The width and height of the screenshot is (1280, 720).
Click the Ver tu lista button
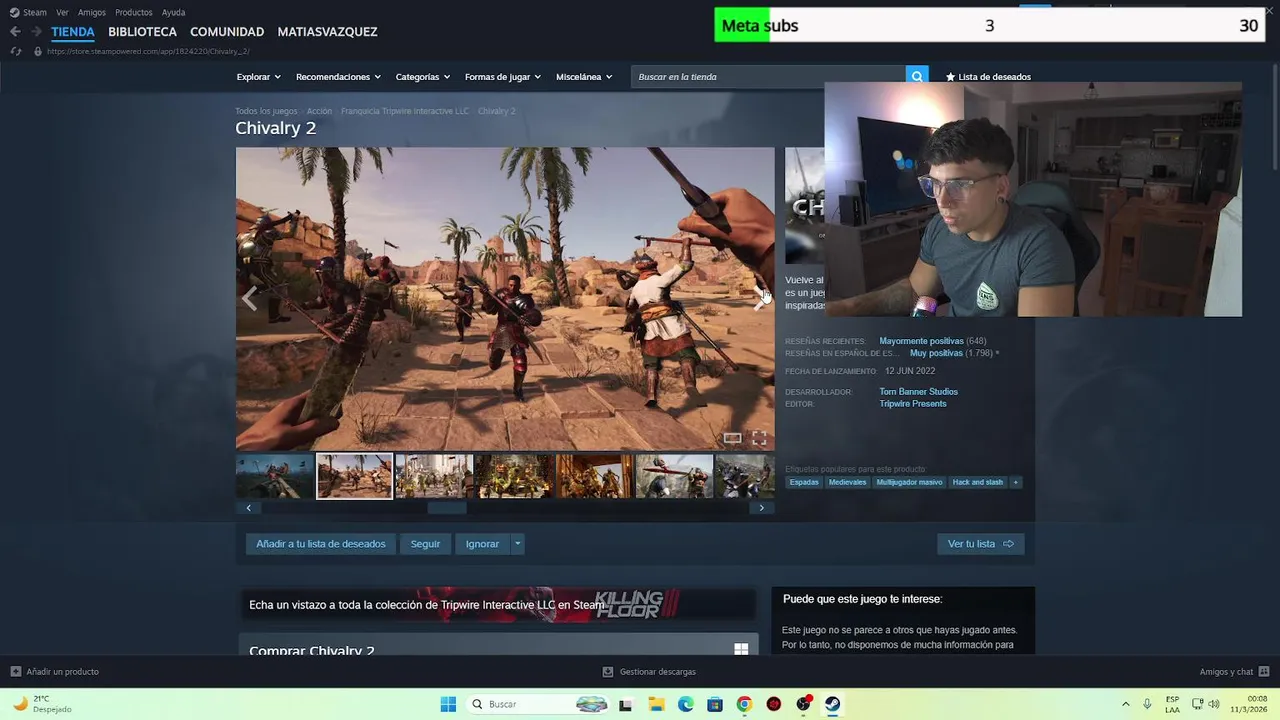(x=981, y=544)
